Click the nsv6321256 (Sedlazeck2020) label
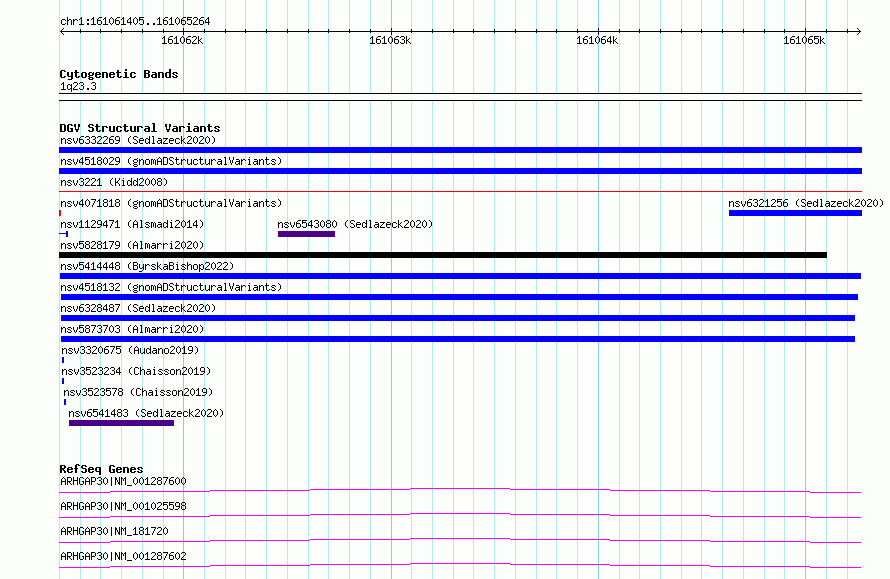This screenshot has height=579, width=890. [x=806, y=203]
